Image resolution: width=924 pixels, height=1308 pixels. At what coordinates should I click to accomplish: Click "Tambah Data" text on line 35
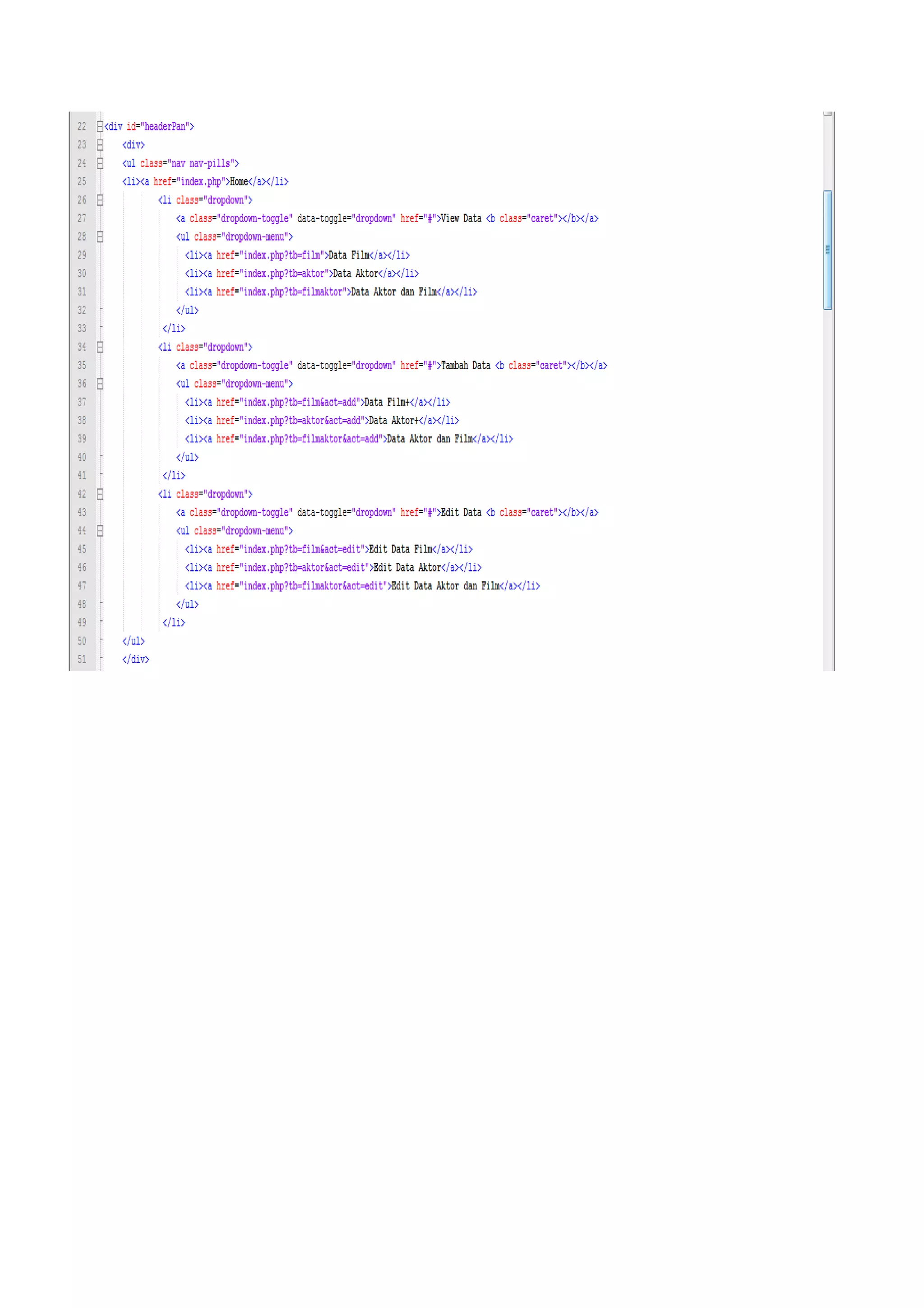(465, 365)
